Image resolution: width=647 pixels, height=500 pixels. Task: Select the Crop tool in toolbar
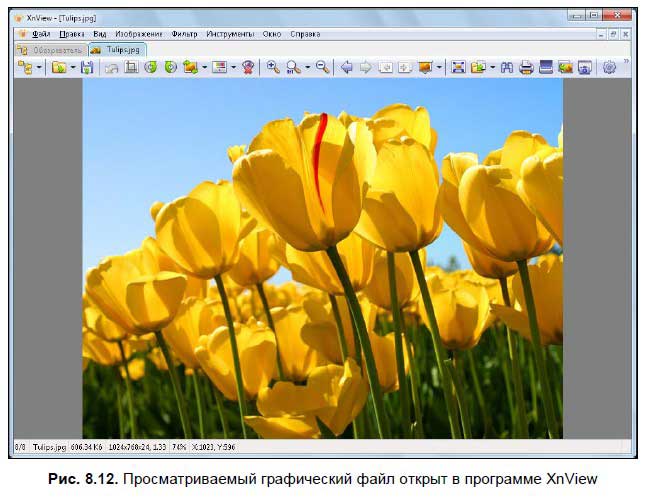click(x=131, y=68)
